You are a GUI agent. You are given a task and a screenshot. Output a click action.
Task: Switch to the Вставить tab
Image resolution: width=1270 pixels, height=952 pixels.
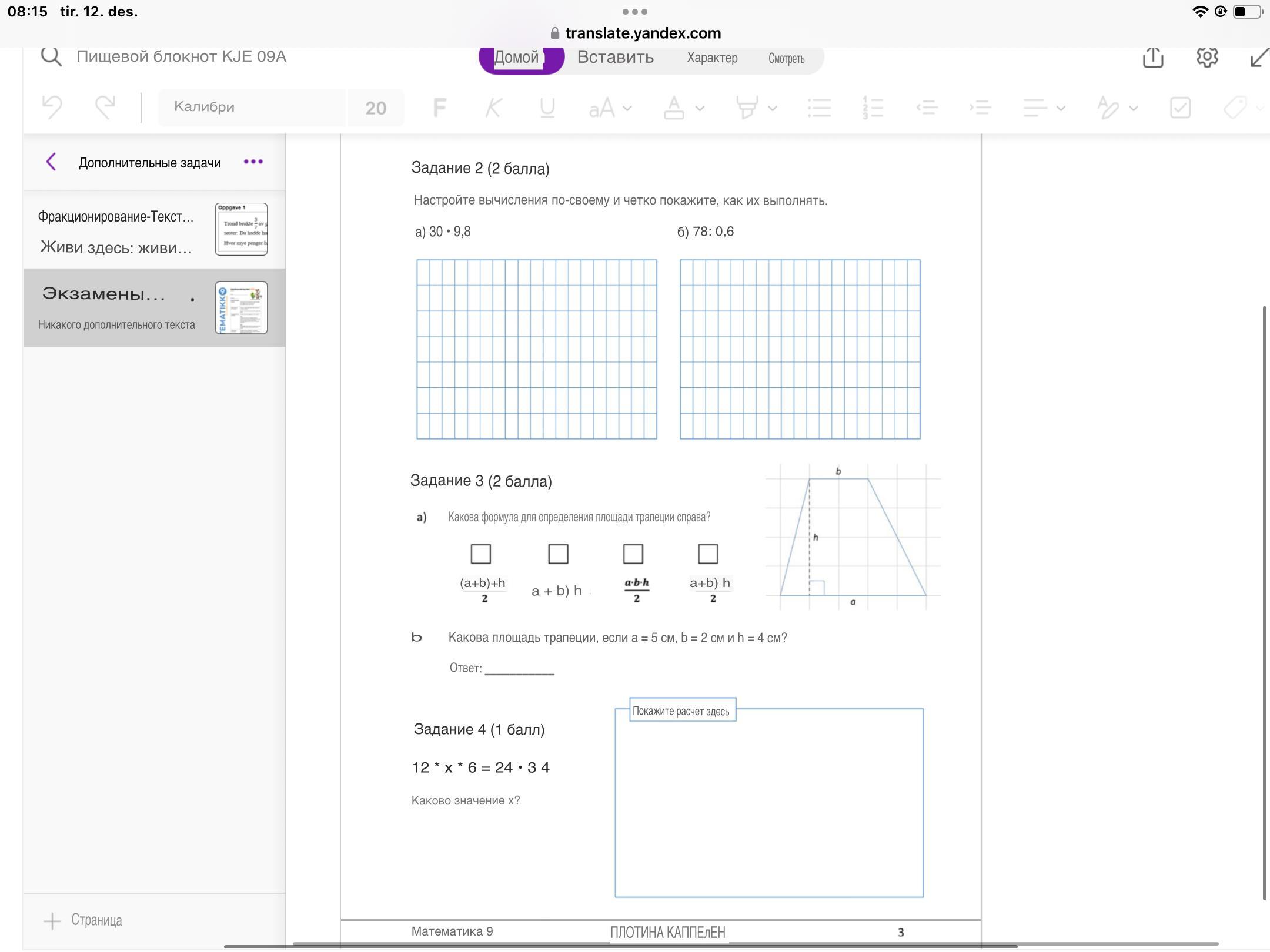click(615, 57)
